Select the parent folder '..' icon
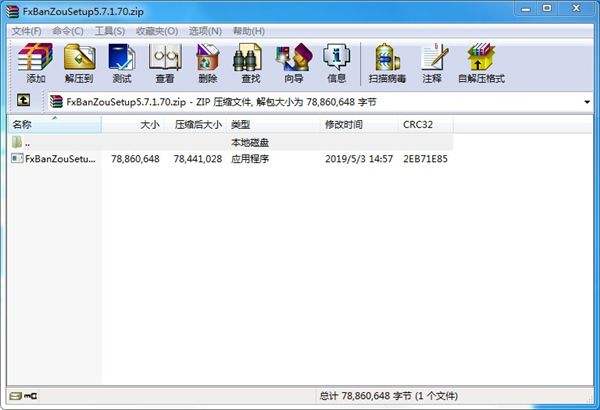Image resolution: width=600 pixels, height=410 pixels. 17,142
